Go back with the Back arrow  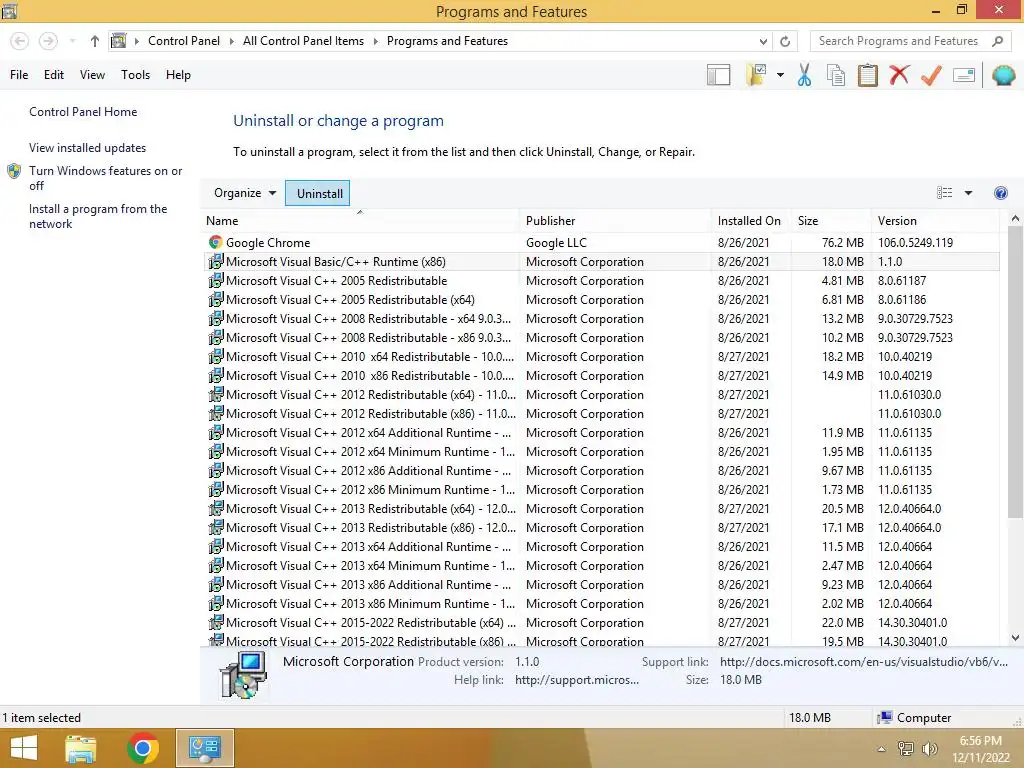coord(20,41)
